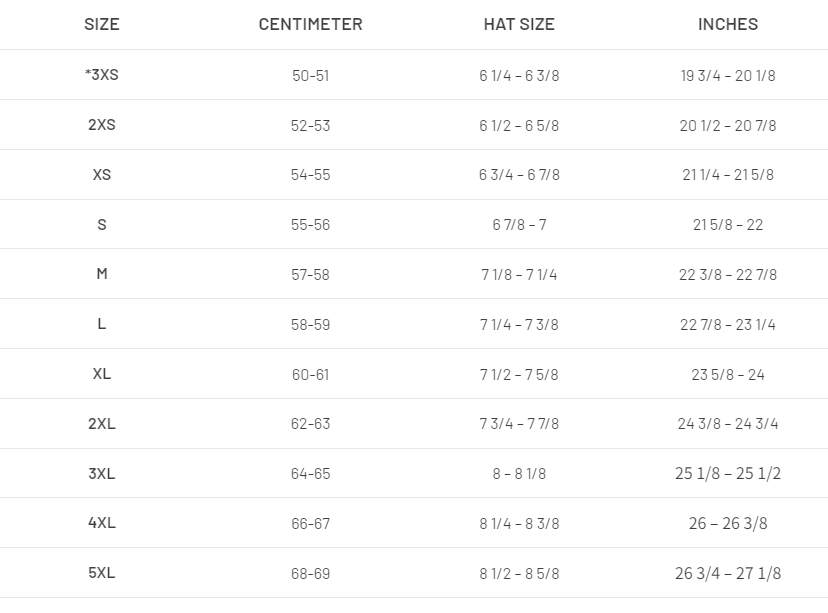Click the HAT SIZE column header
Viewport: 828px width, 613px height.
click(519, 24)
